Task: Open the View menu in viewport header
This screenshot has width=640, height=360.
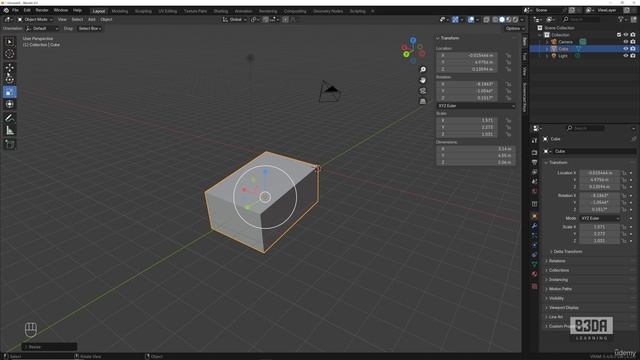Action: point(62,20)
